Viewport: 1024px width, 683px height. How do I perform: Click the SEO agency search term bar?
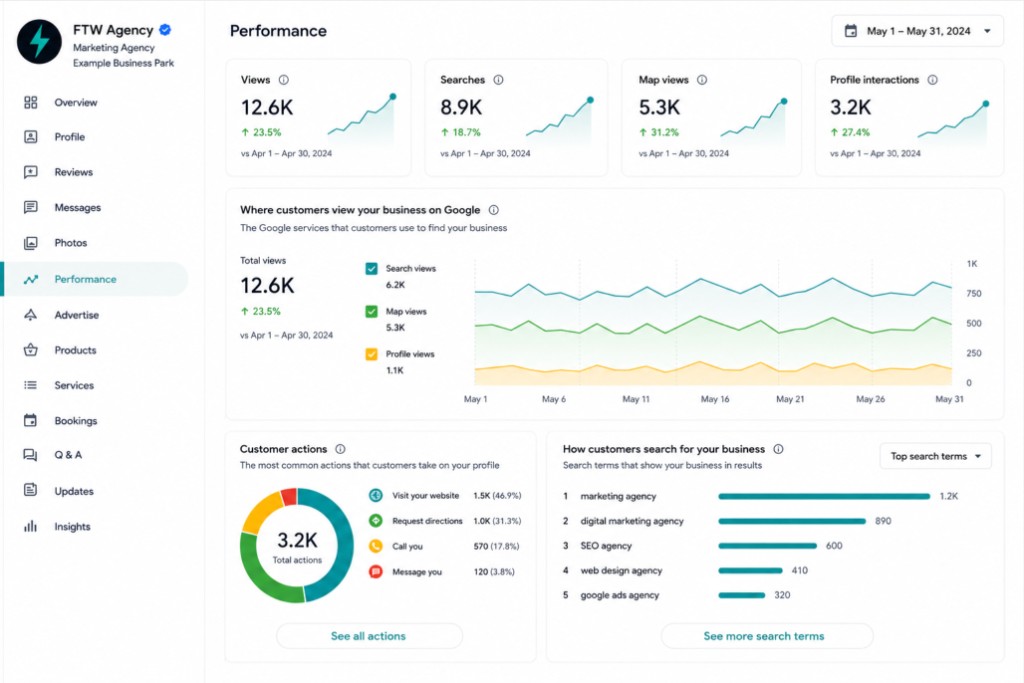[767, 546]
